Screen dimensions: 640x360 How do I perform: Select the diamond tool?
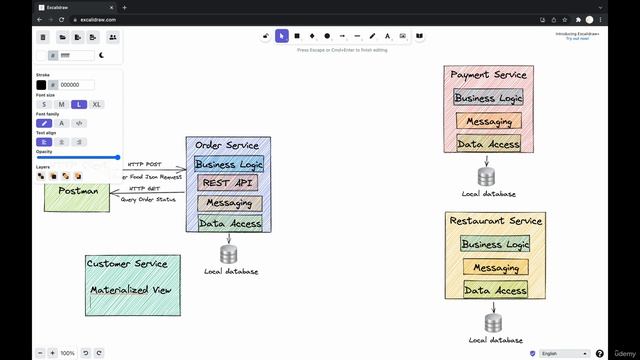pos(312,36)
